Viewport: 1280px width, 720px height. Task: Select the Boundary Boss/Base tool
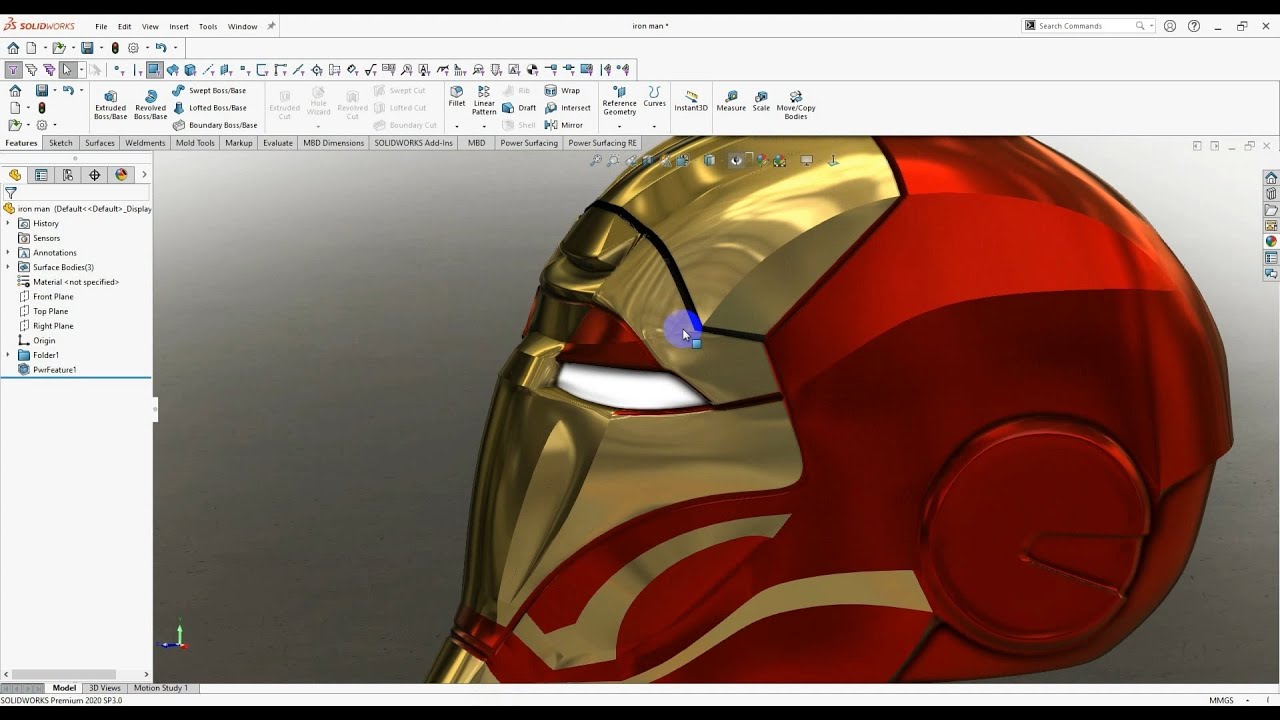(x=215, y=125)
